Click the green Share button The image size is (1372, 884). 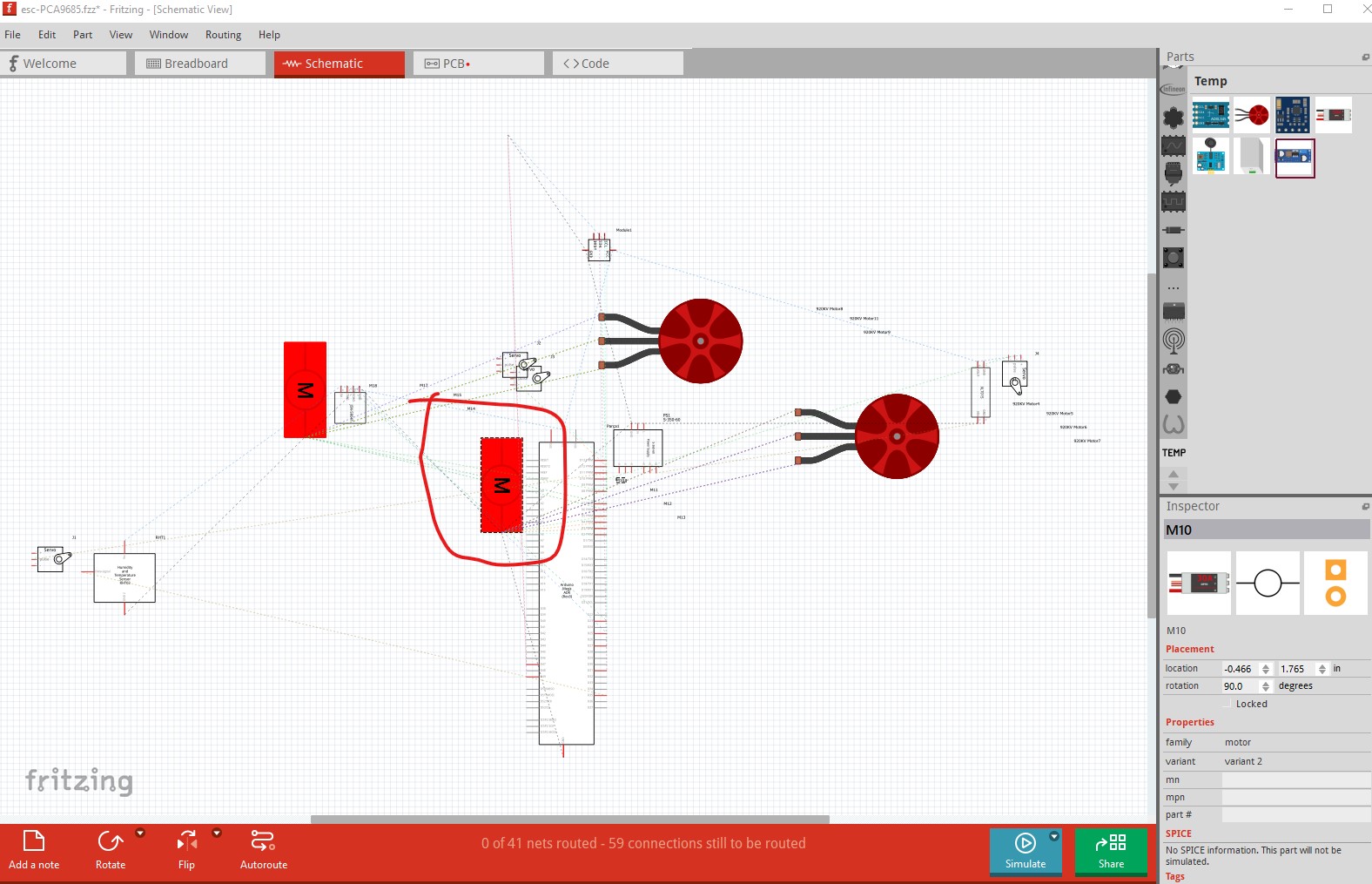(1111, 851)
